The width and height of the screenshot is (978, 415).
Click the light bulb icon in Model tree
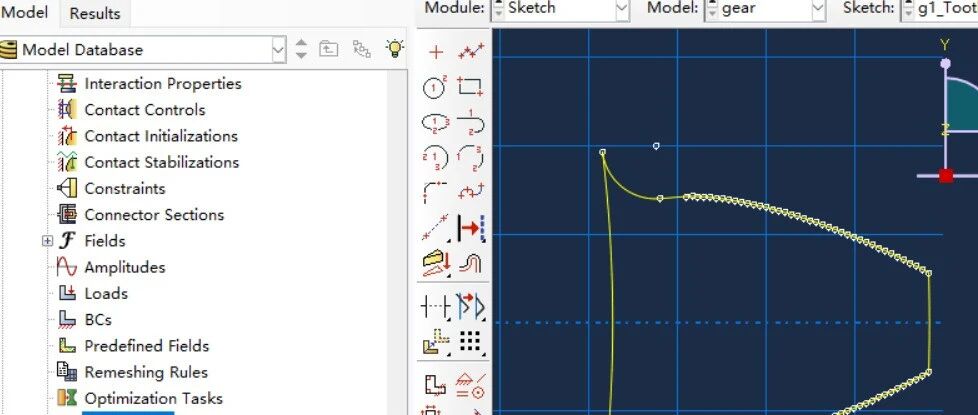[x=395, y=49]
